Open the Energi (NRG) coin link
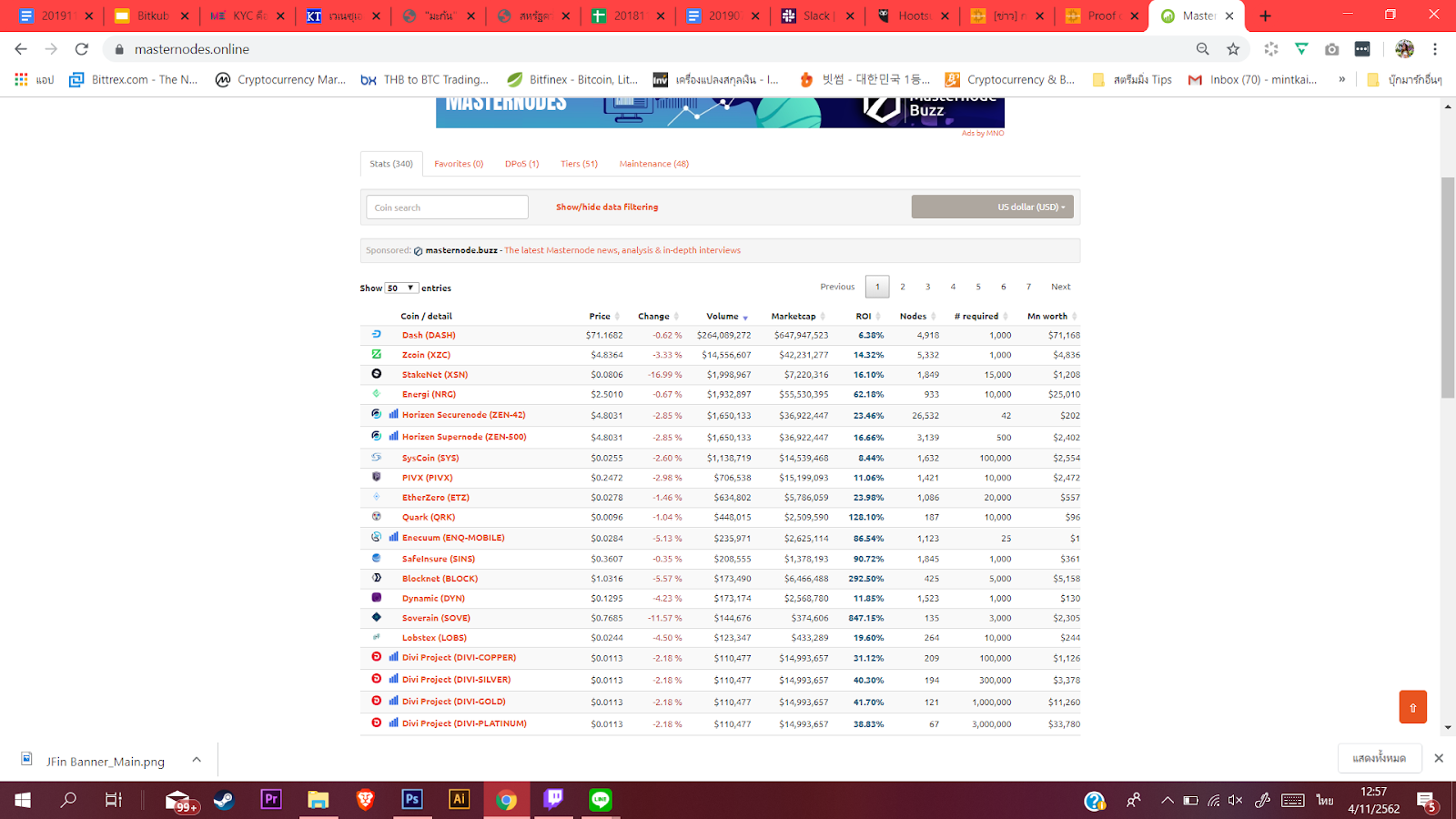 [429, 394]
